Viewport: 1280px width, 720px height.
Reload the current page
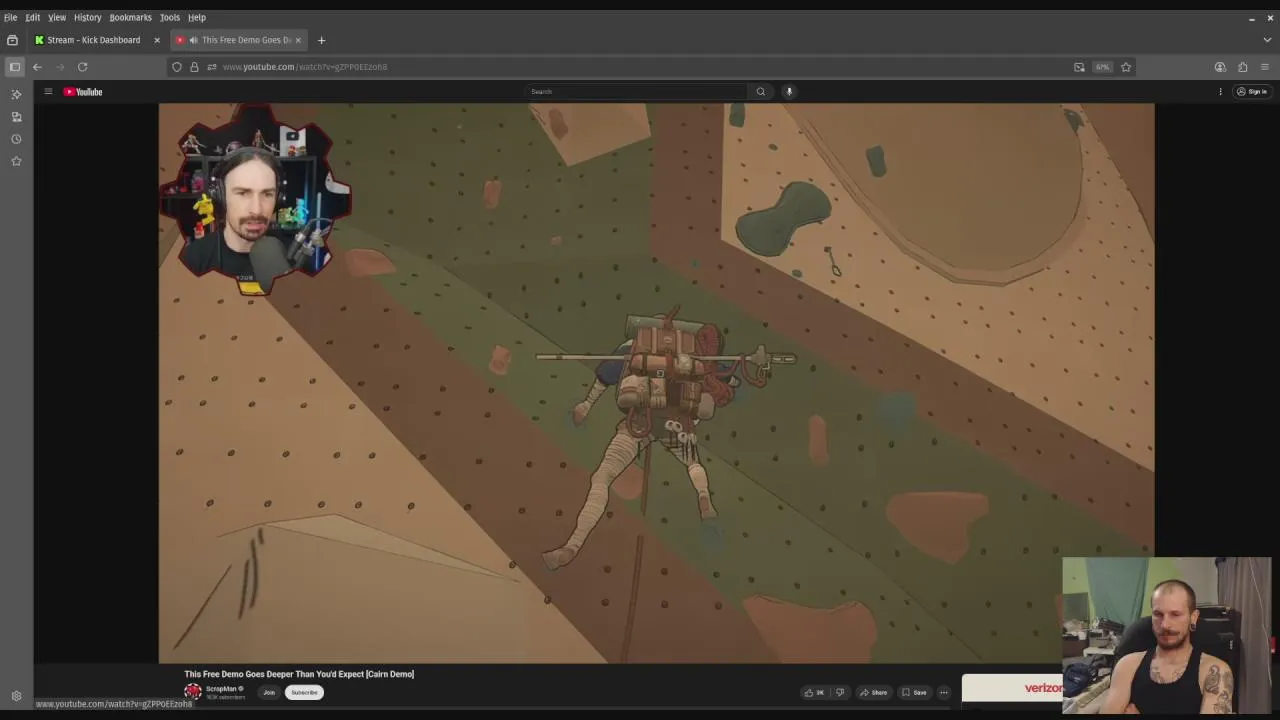(x=83, y=67)
